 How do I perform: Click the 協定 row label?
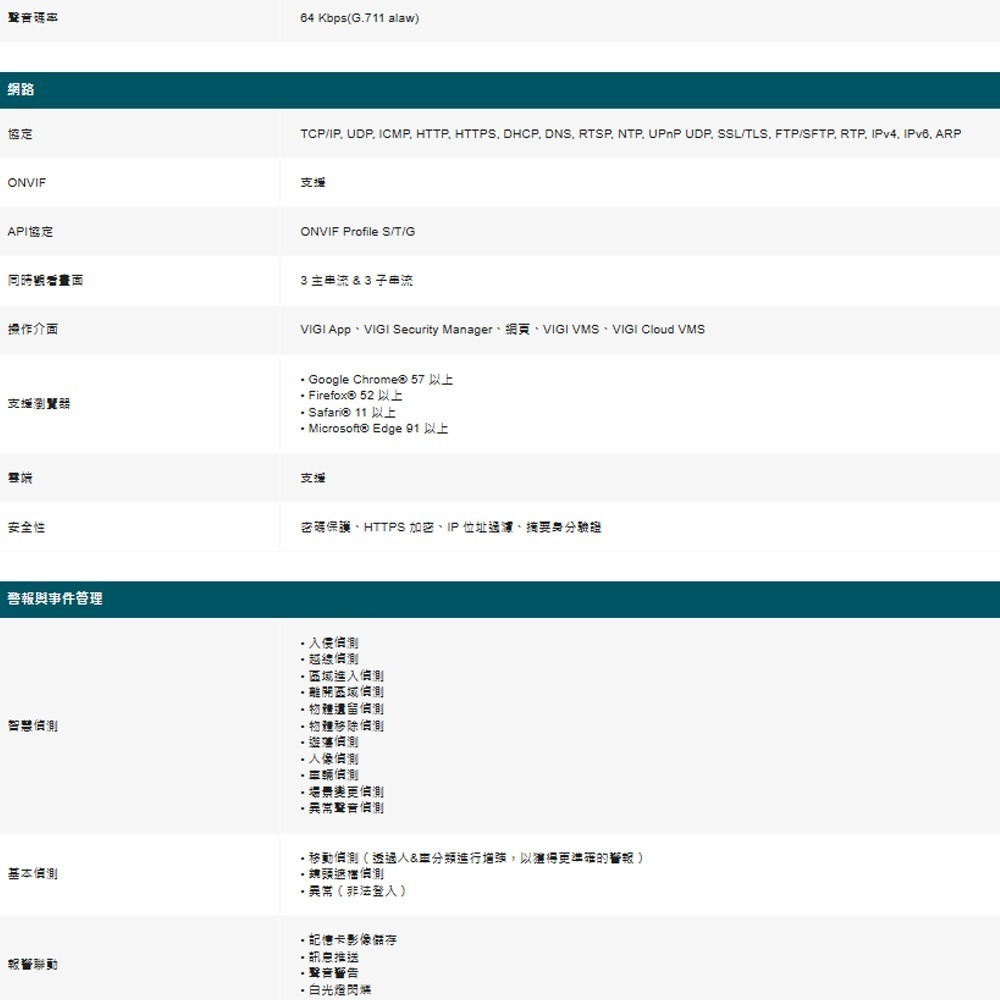point(18,133)
